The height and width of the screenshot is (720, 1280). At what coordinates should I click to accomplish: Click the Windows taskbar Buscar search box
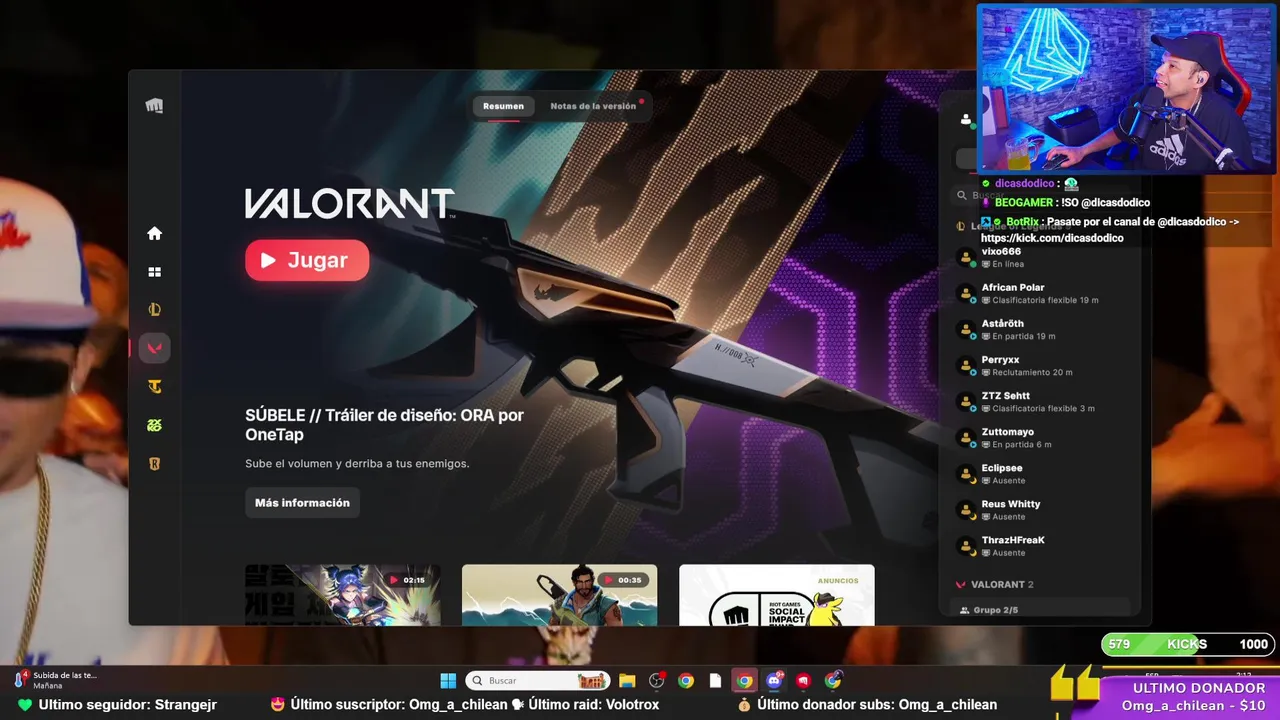point(538,681)
